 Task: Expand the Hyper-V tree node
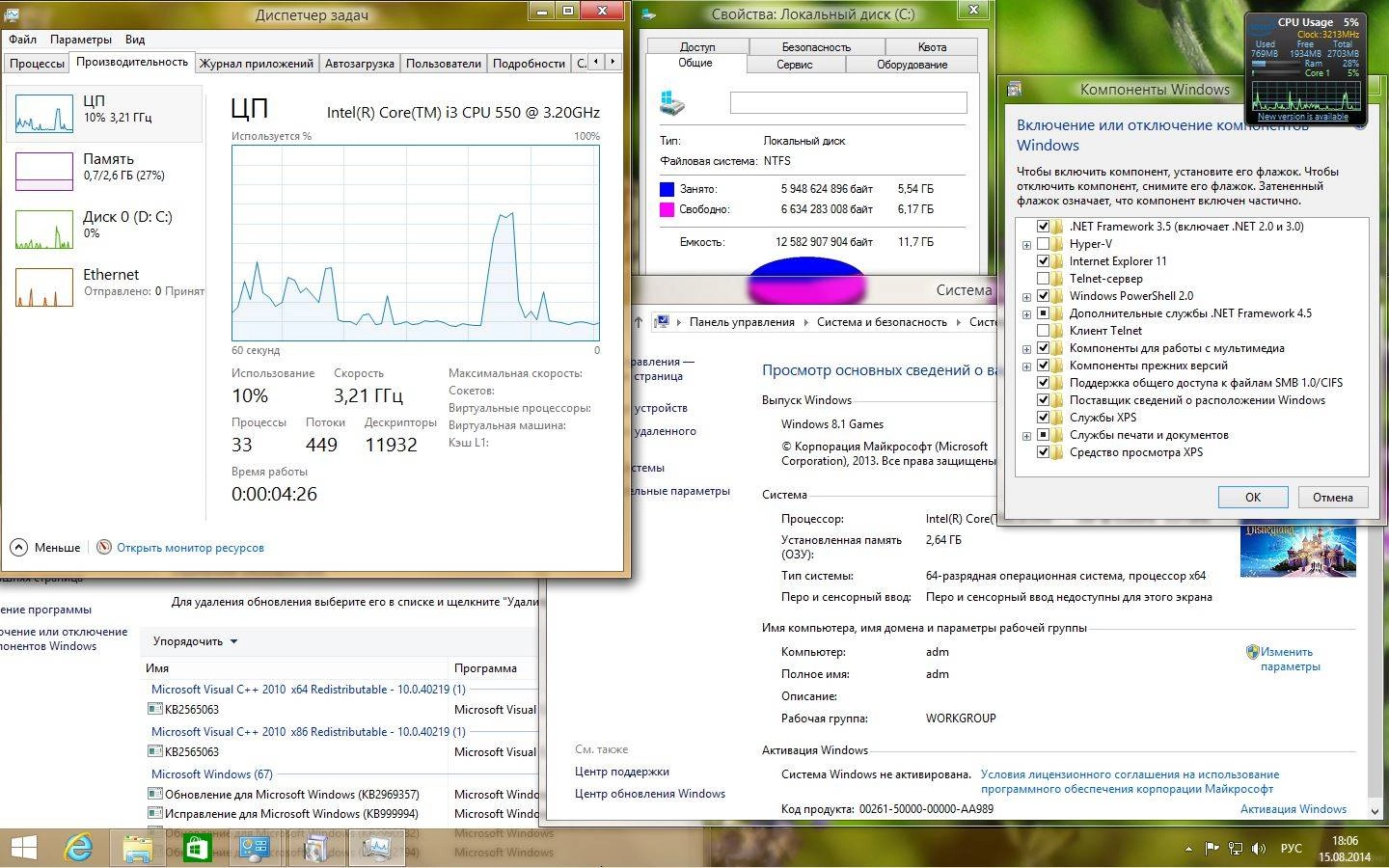(x=1027, y=245)
